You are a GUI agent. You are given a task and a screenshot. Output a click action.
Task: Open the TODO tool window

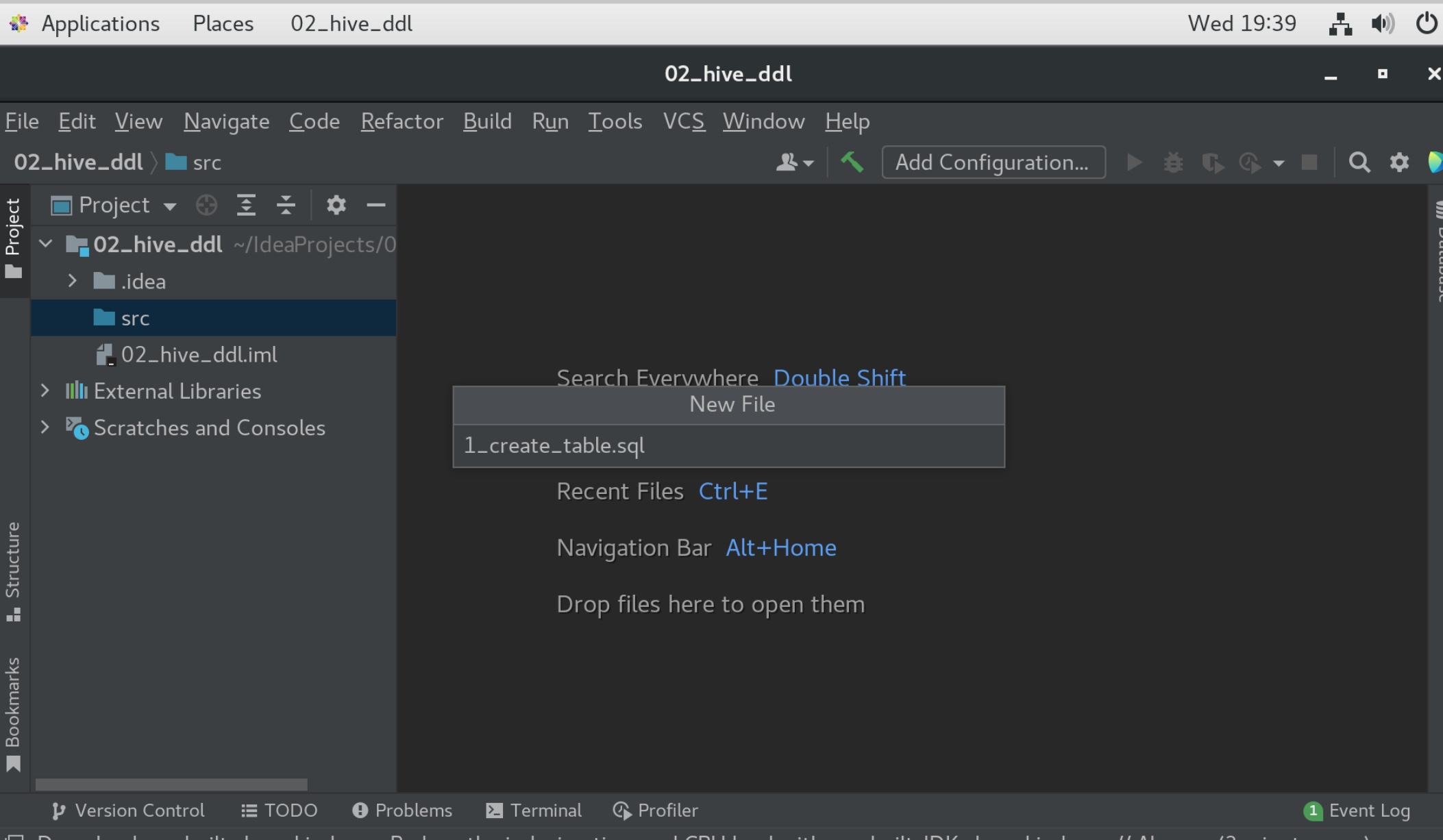(280, 811)
